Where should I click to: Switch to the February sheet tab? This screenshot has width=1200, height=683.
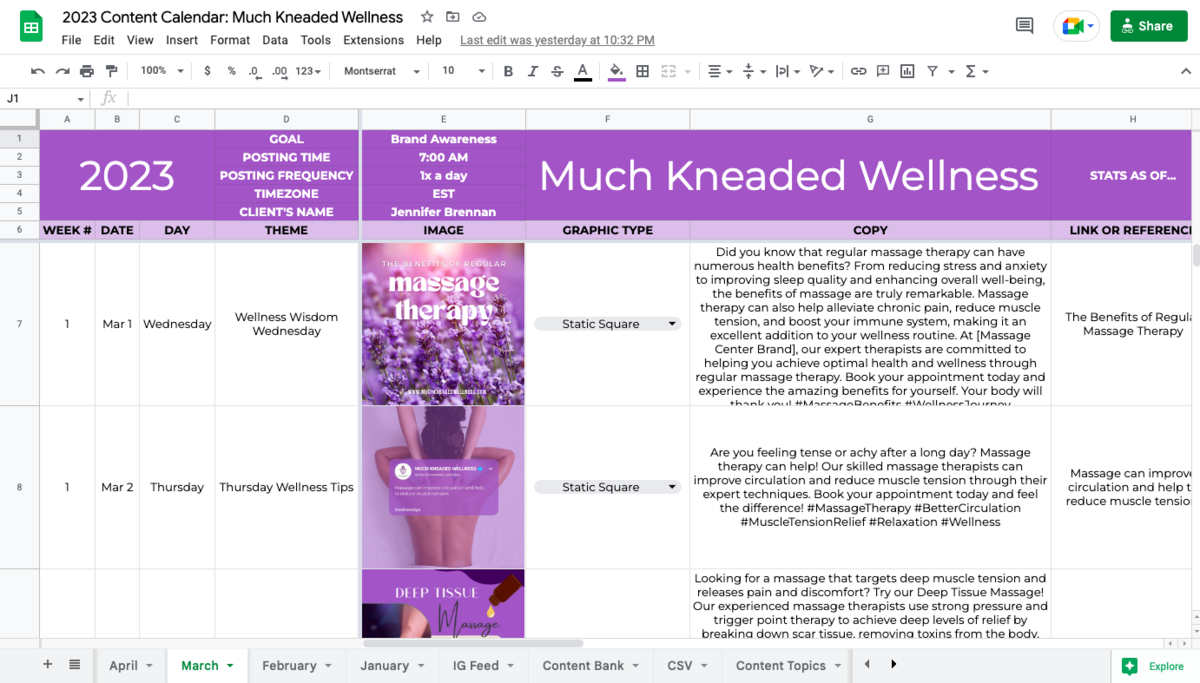tap(298, 665)
